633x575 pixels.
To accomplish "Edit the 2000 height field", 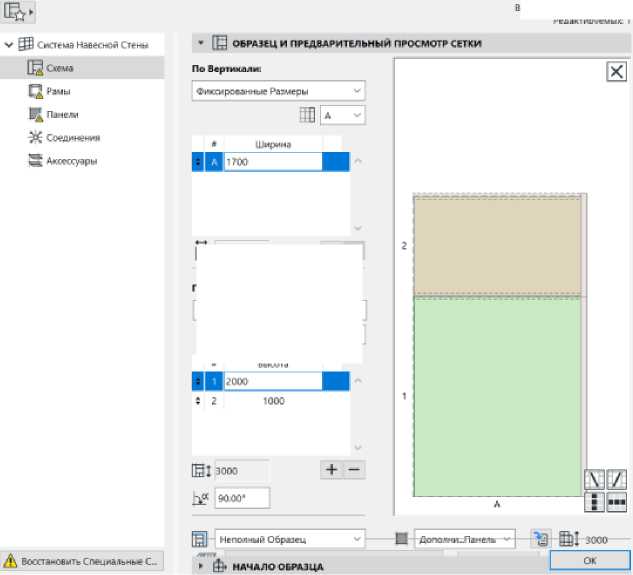I will point(273,381).
